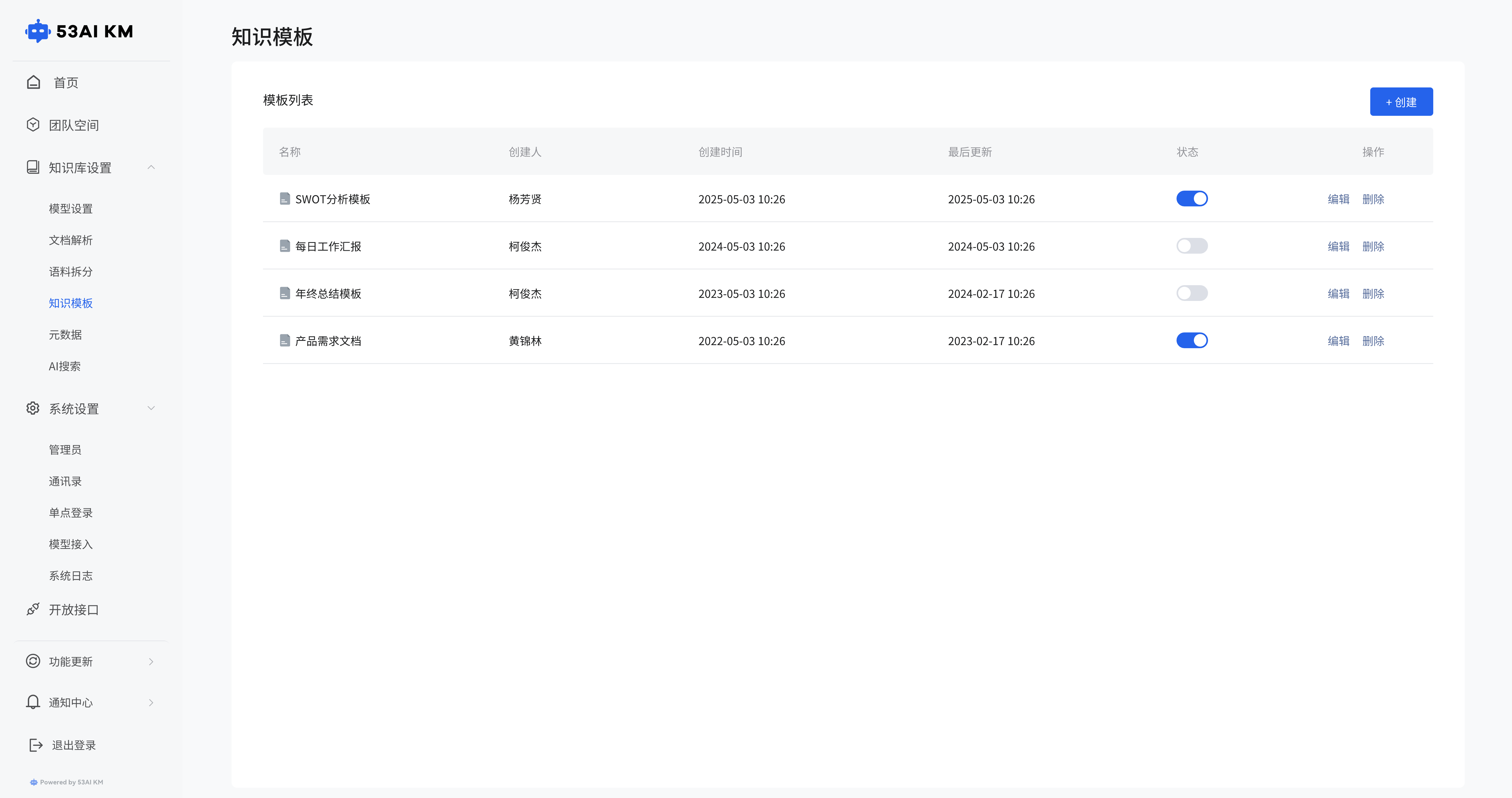
Task: Click the cube icon for 团队空间
Action: click(x=33, y=124)
